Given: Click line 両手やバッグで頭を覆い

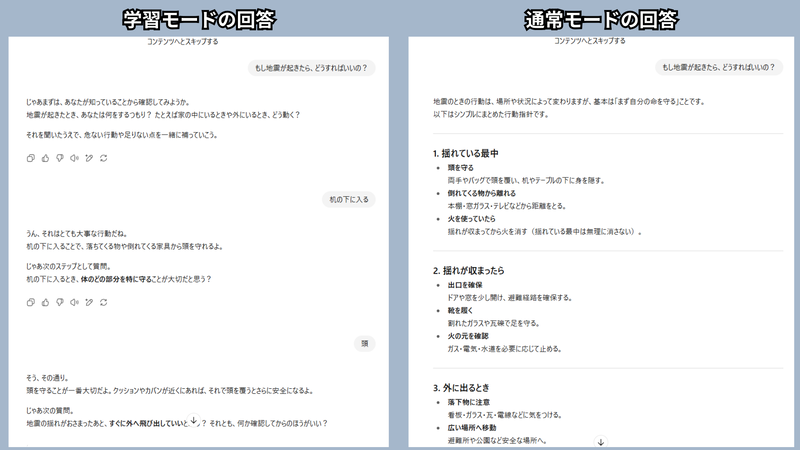Looking at the screenshot, I should (x=526, y=180).
